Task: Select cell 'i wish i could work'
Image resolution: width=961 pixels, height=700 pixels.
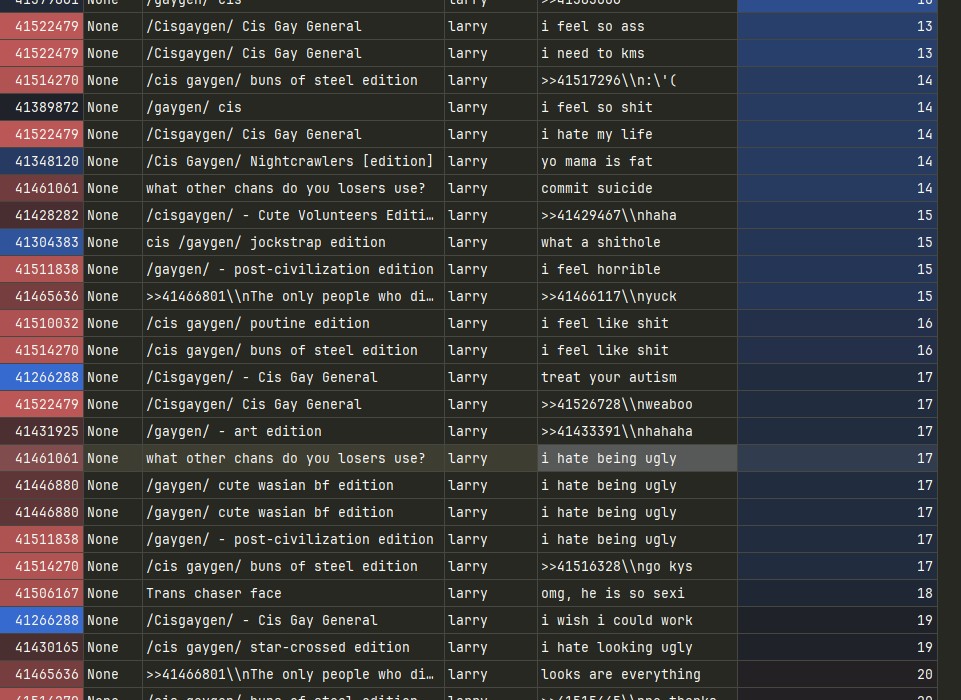Action: coord(637,620)
